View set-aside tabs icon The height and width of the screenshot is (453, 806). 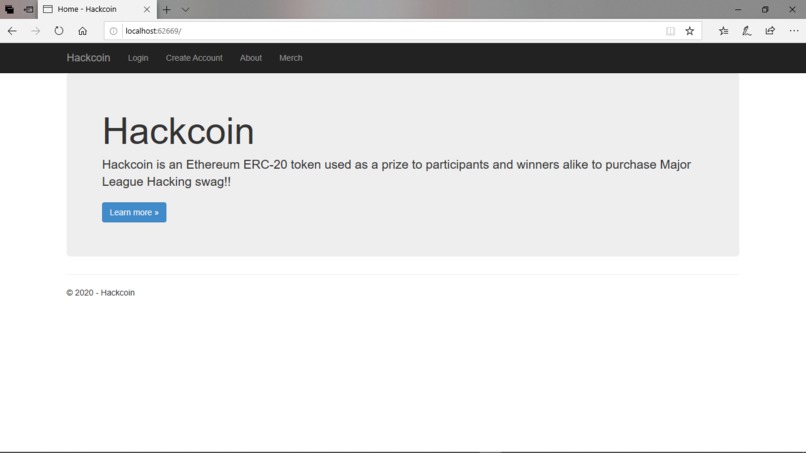(x=9, y=9)
